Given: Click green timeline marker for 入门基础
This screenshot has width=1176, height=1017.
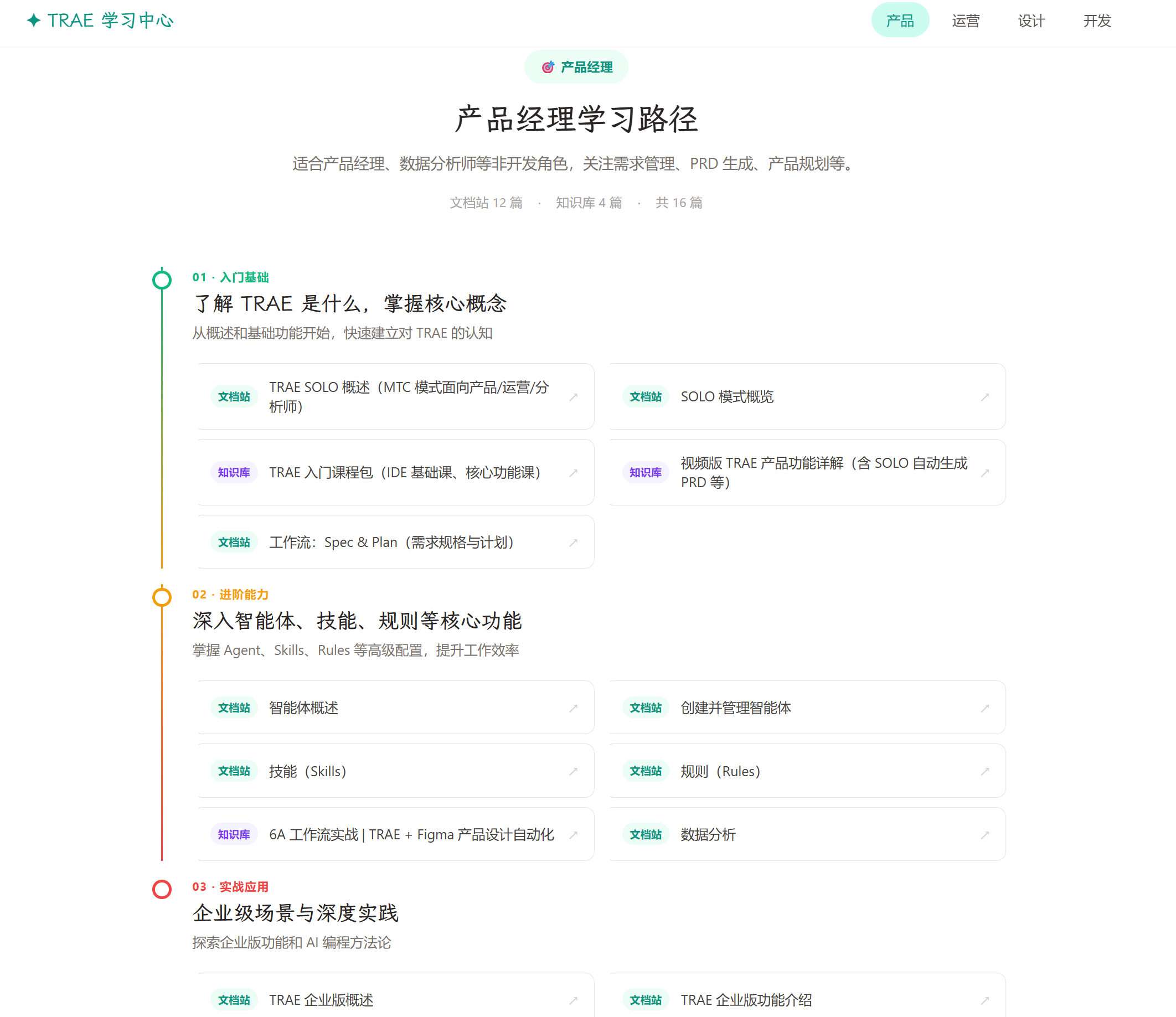Looking at the screenshot, I should coord(162,280).
